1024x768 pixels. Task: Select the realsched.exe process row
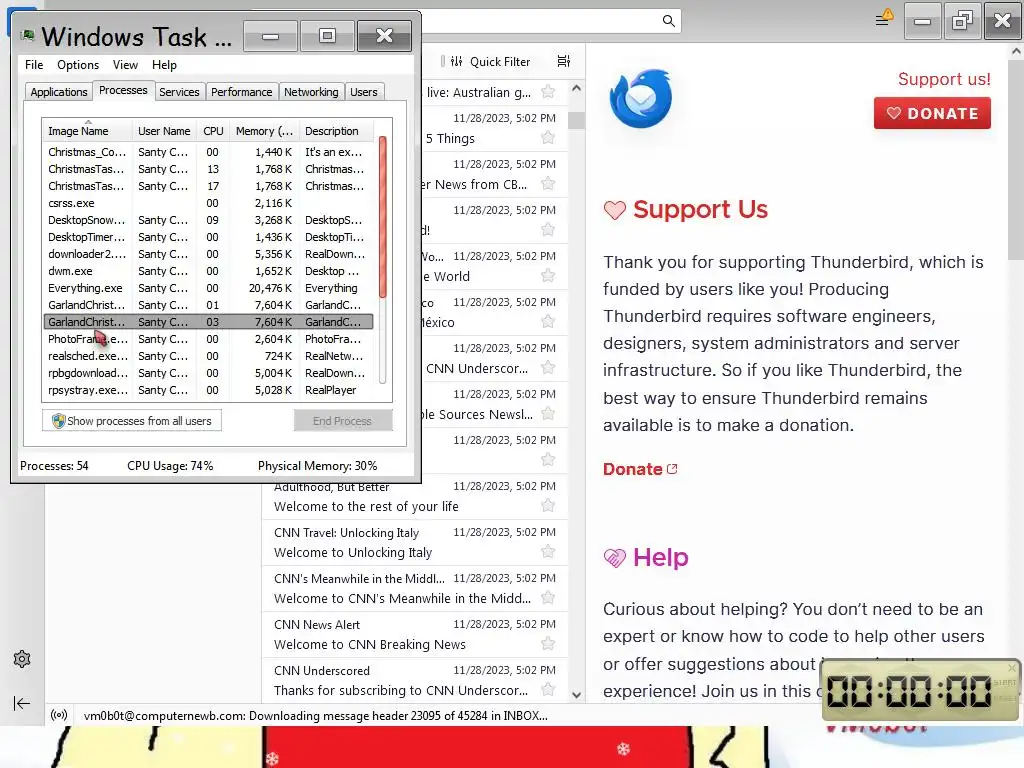point(208,356)
